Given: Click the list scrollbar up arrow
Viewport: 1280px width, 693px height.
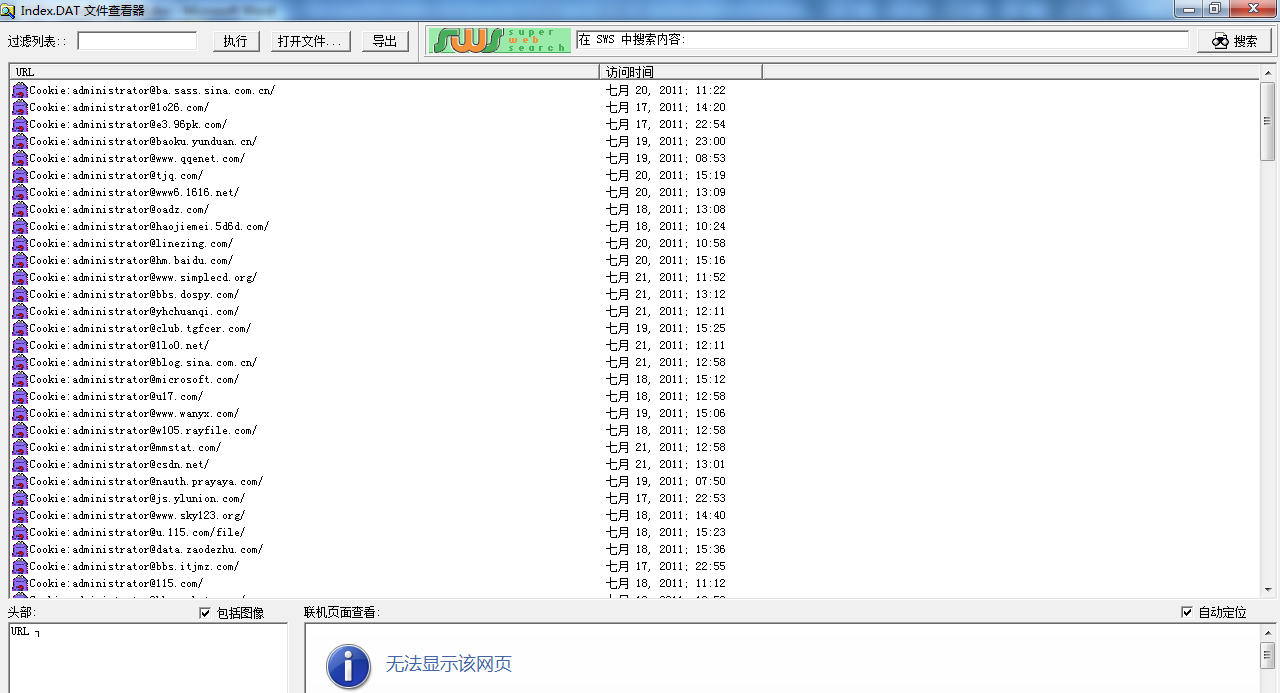Looking at the screenshot, I should tap(1268, 73).
